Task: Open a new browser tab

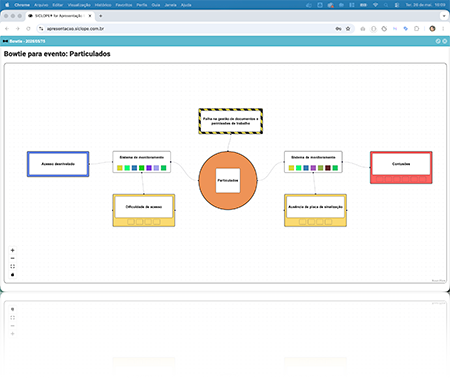Action: (x=101, y=16)
